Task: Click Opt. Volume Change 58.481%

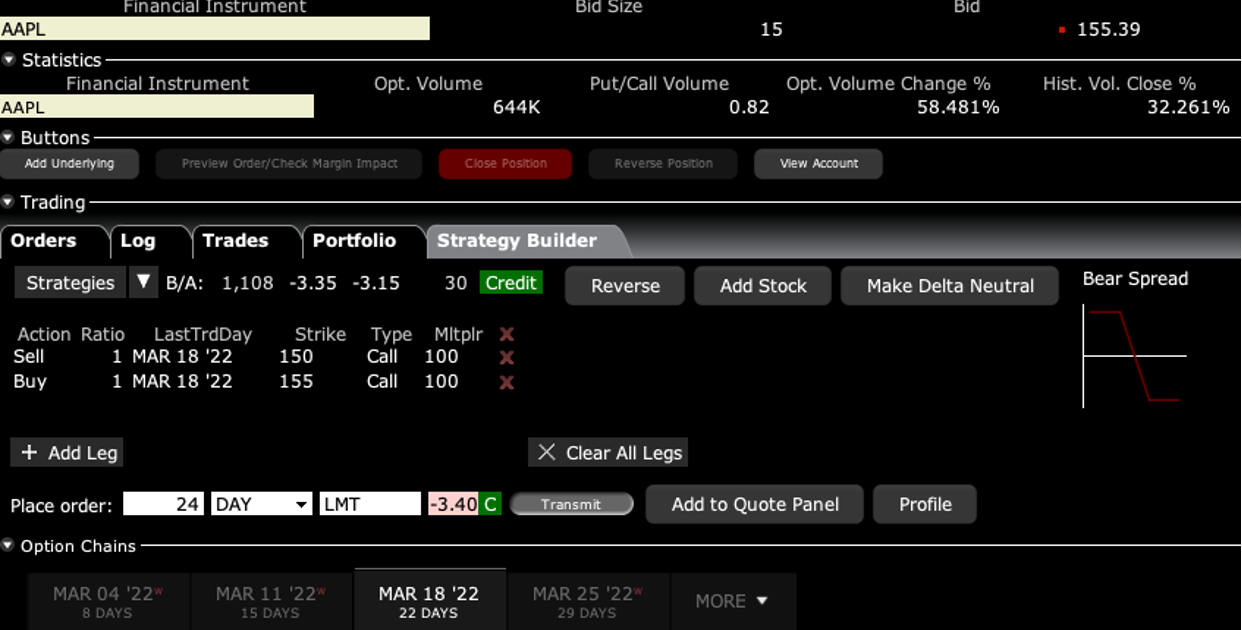Action: click(958, 107)
